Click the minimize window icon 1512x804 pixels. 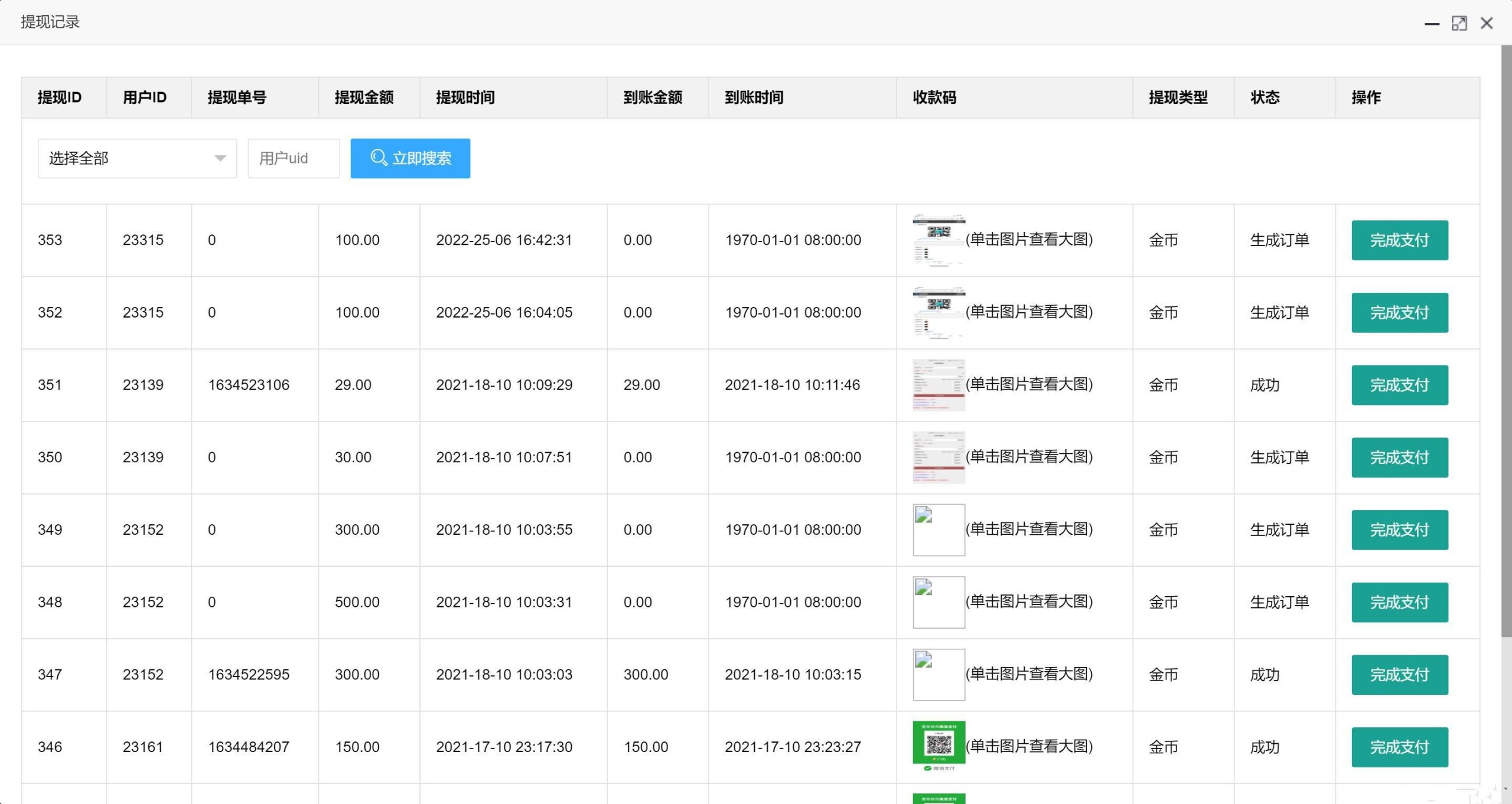[1432, 25]
